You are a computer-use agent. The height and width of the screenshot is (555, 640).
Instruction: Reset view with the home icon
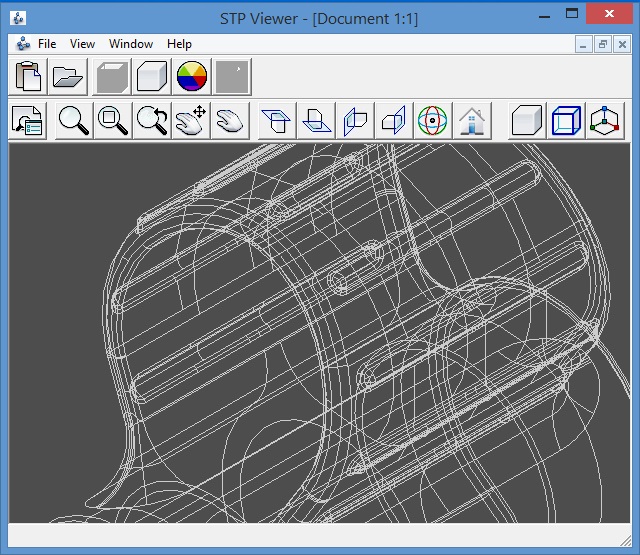point(472,121)
